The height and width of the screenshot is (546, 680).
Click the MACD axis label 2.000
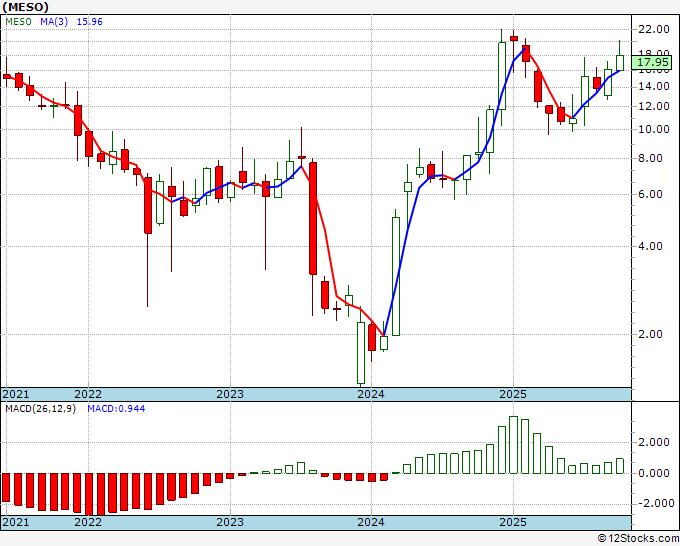[x=654, y=442]
